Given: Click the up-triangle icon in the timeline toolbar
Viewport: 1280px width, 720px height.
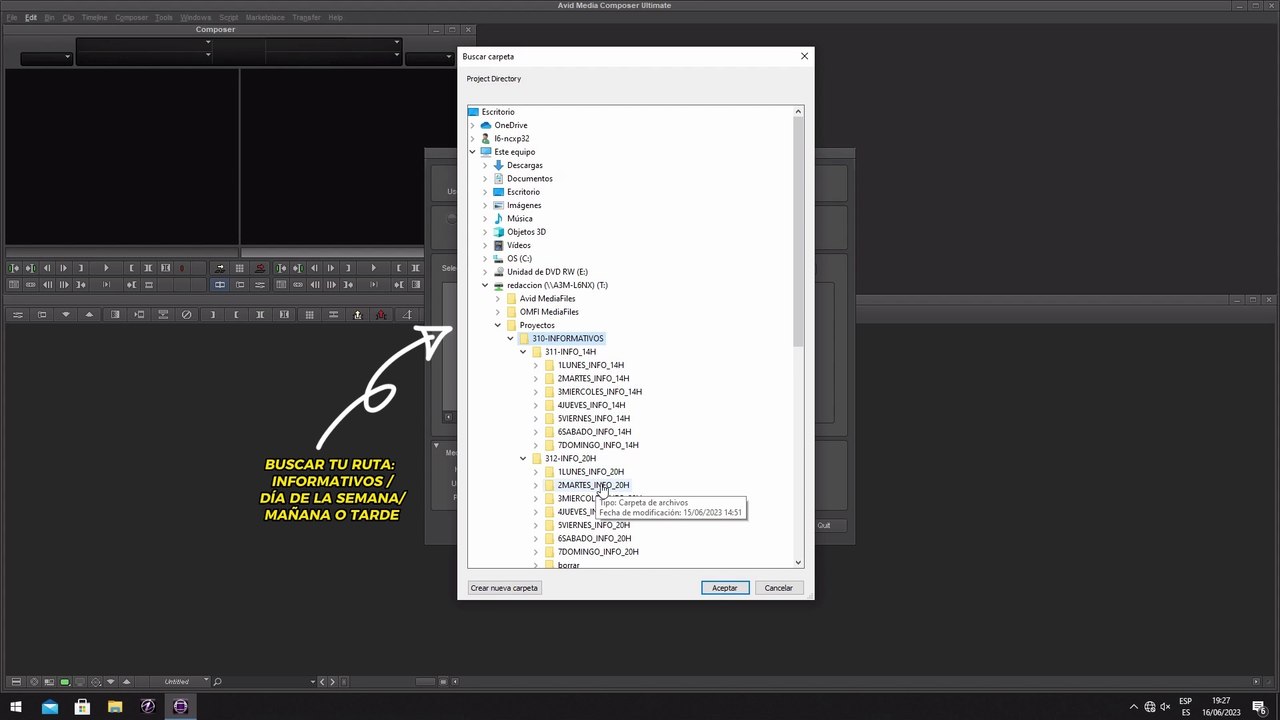Looking at the screenshot, I should pos(89,315).
